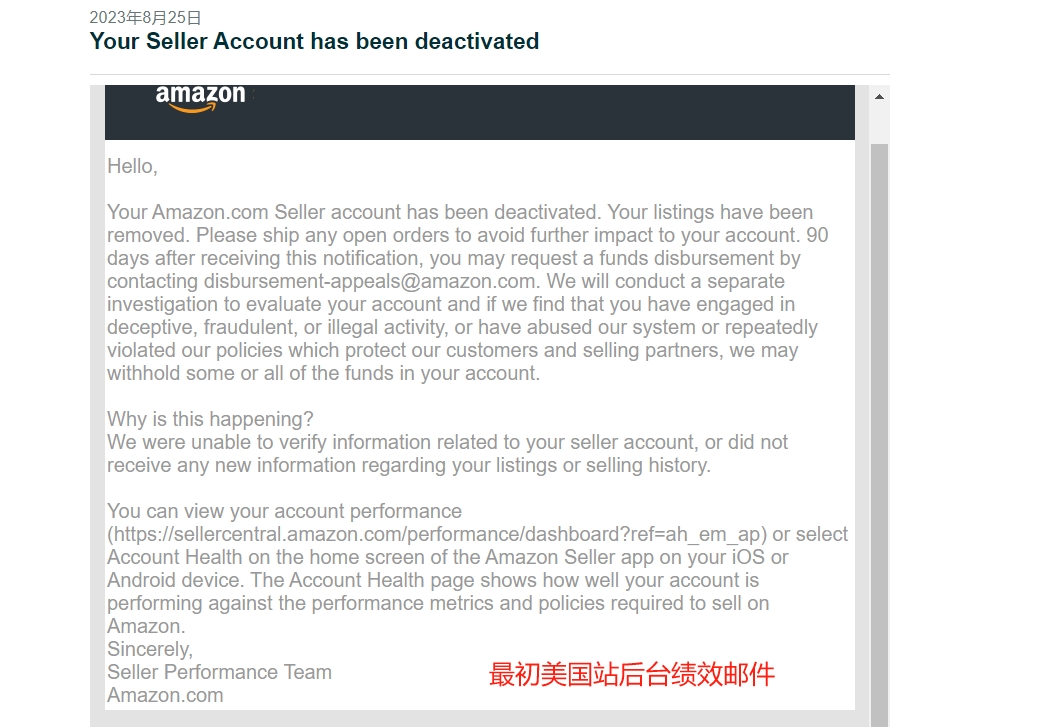Click the scrollbar up arrow
1040x727 pixels.
pyautogui.click(x=879, y=97)
